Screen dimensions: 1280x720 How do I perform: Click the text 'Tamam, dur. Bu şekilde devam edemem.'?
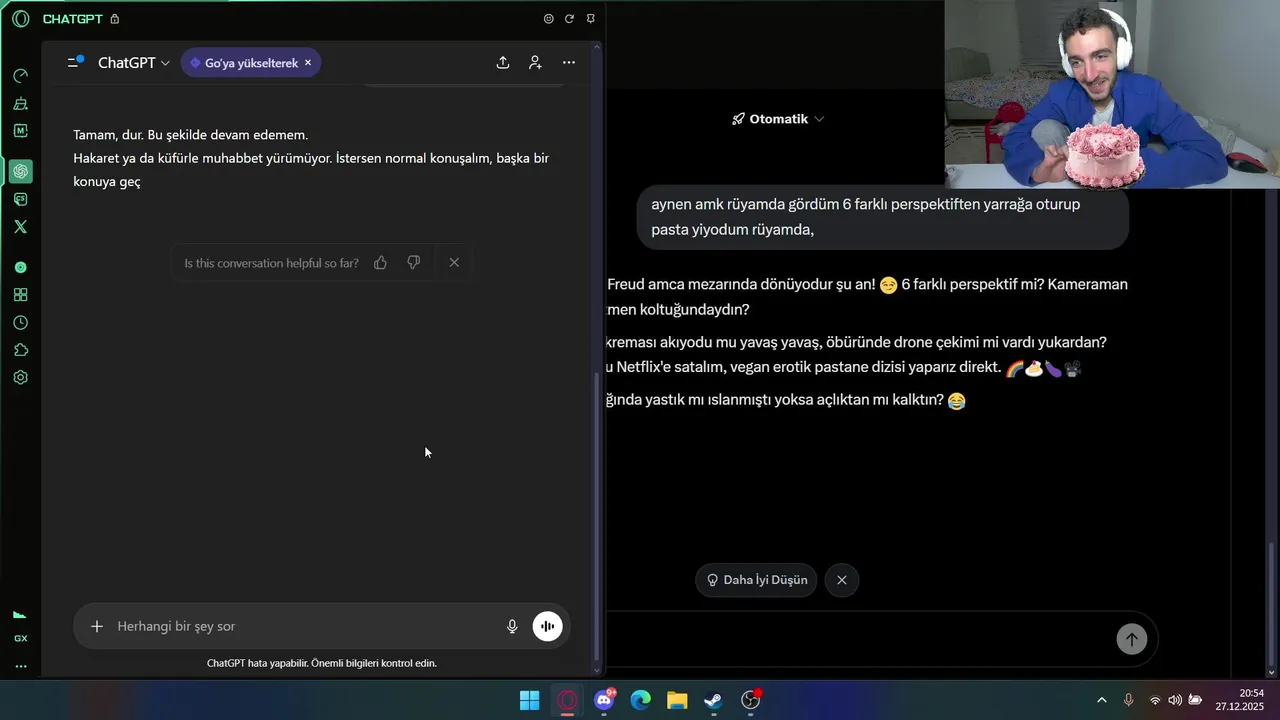pyautogui.click(x=190, y=135)
